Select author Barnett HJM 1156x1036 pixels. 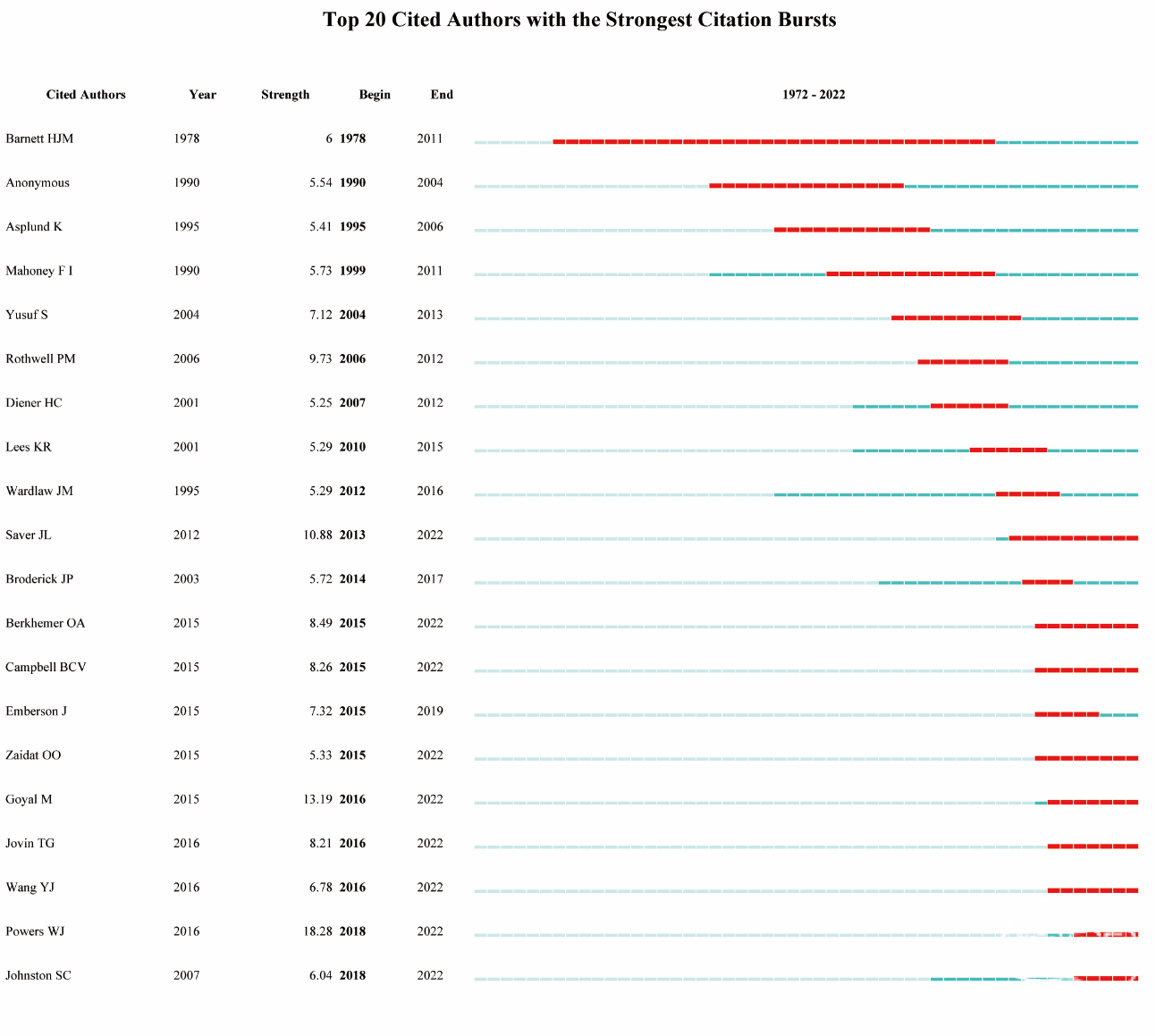39,139
